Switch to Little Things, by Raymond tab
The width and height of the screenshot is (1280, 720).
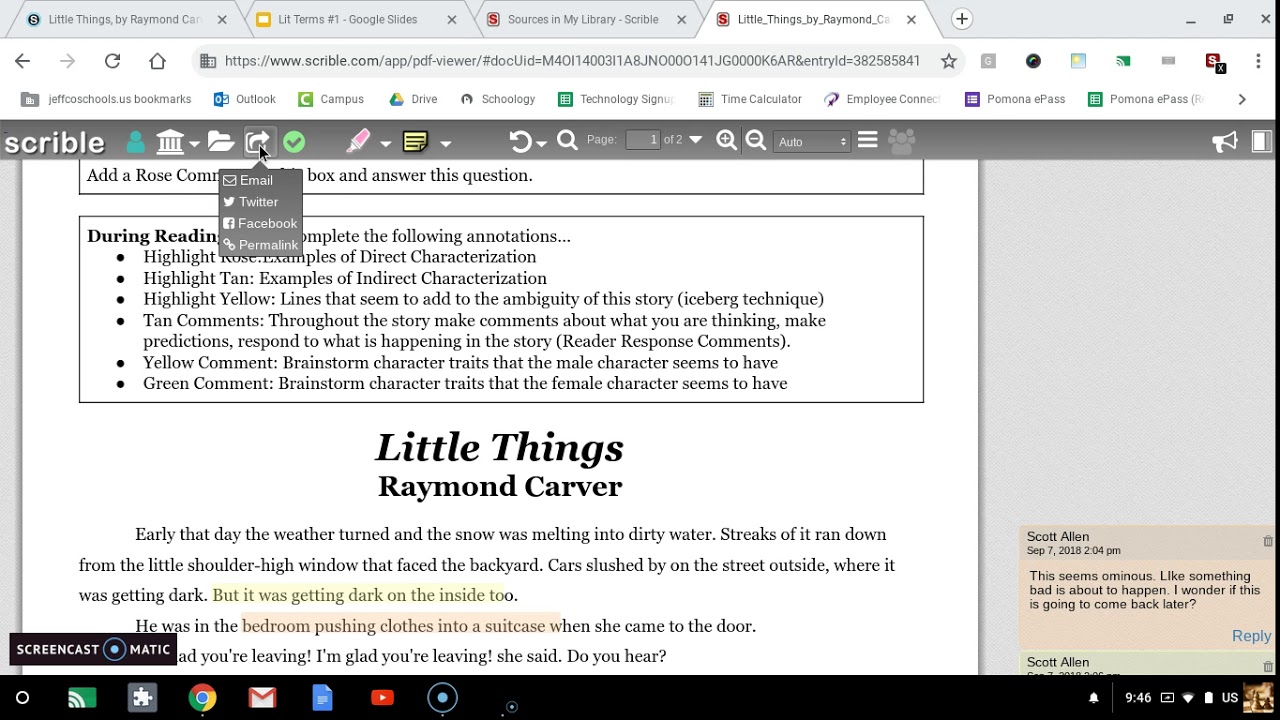tap(125, 19)
